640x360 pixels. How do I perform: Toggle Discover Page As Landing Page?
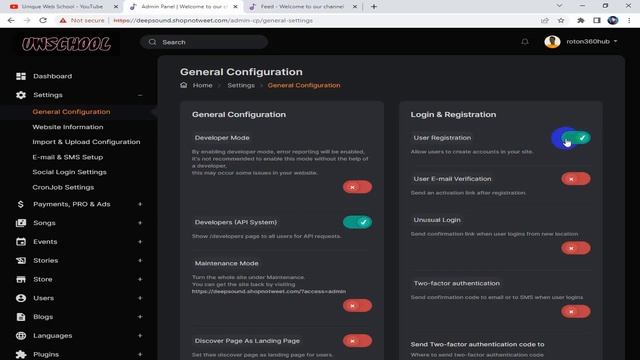click(357, 341)
